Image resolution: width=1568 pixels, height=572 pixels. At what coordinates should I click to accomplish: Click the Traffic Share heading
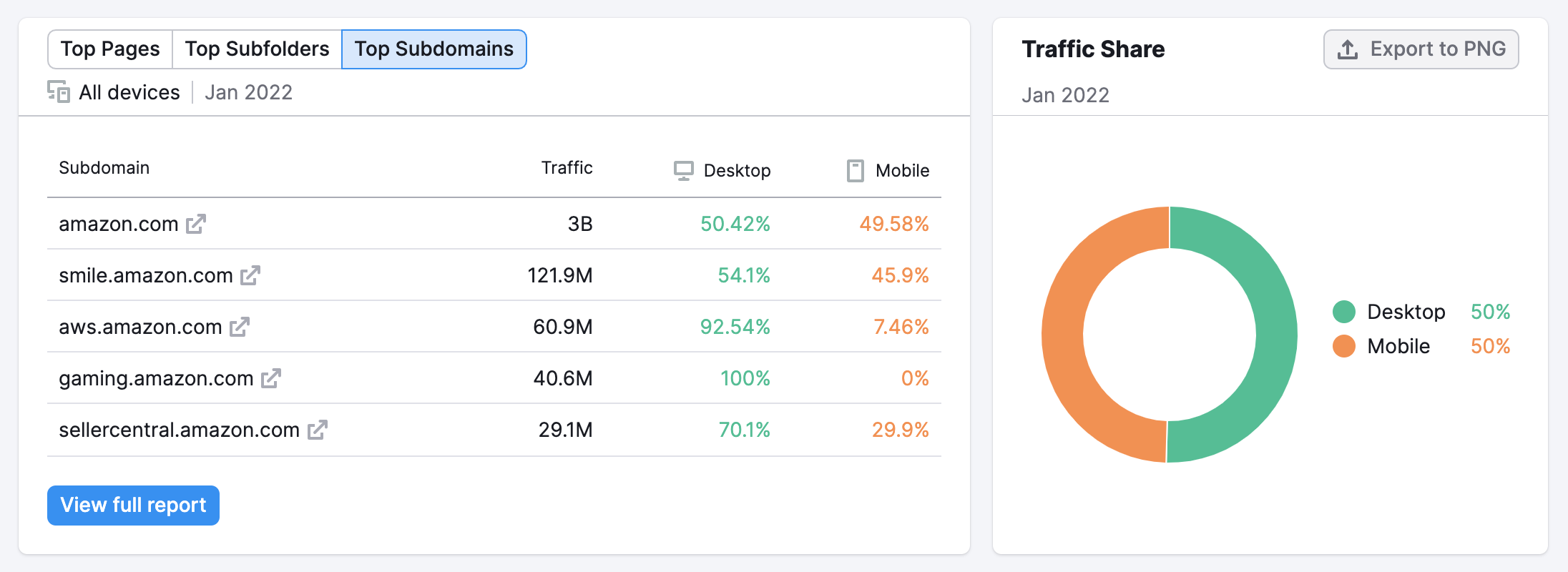click(1093, 49)
